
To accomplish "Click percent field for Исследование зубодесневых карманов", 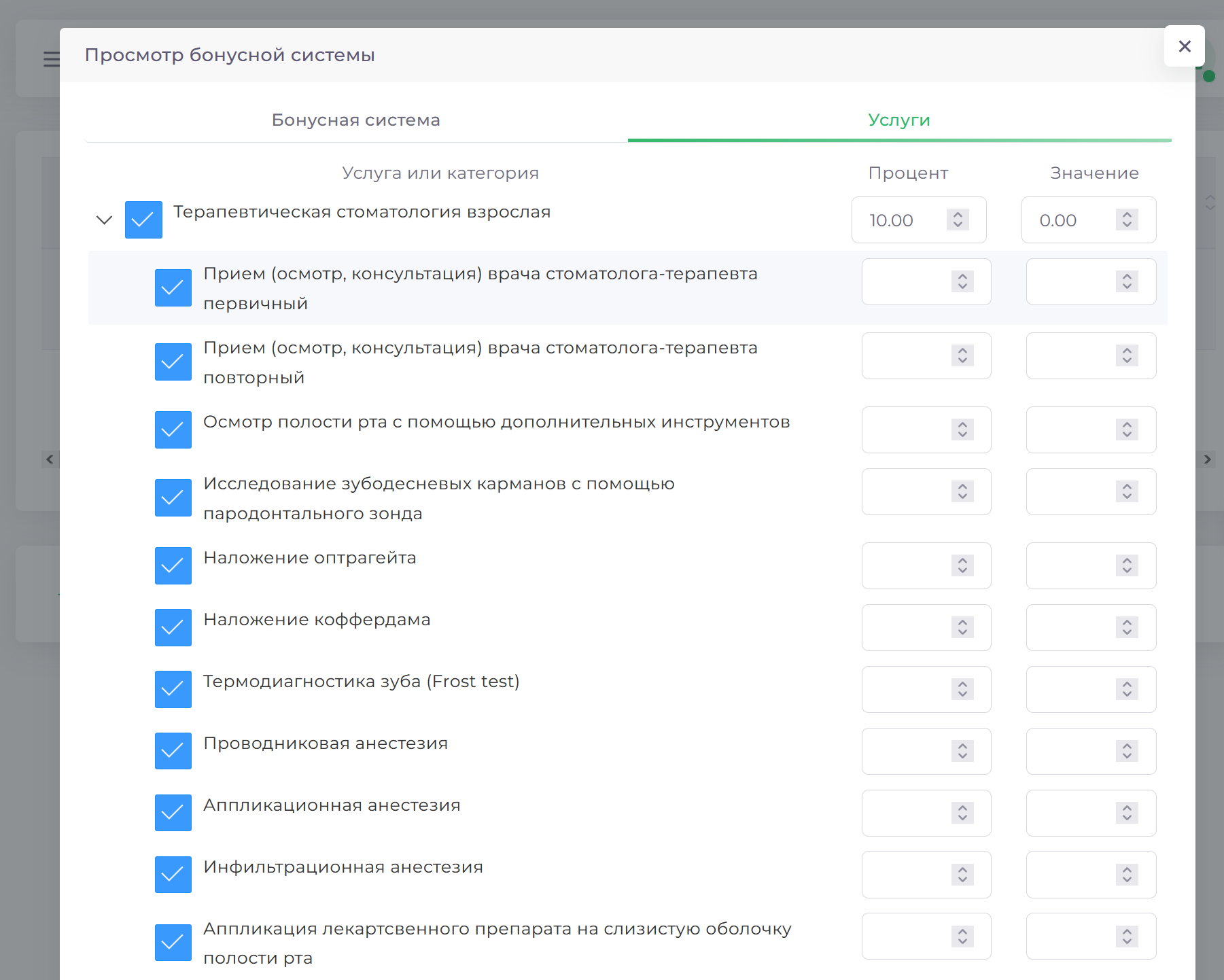I will (926, 492).
